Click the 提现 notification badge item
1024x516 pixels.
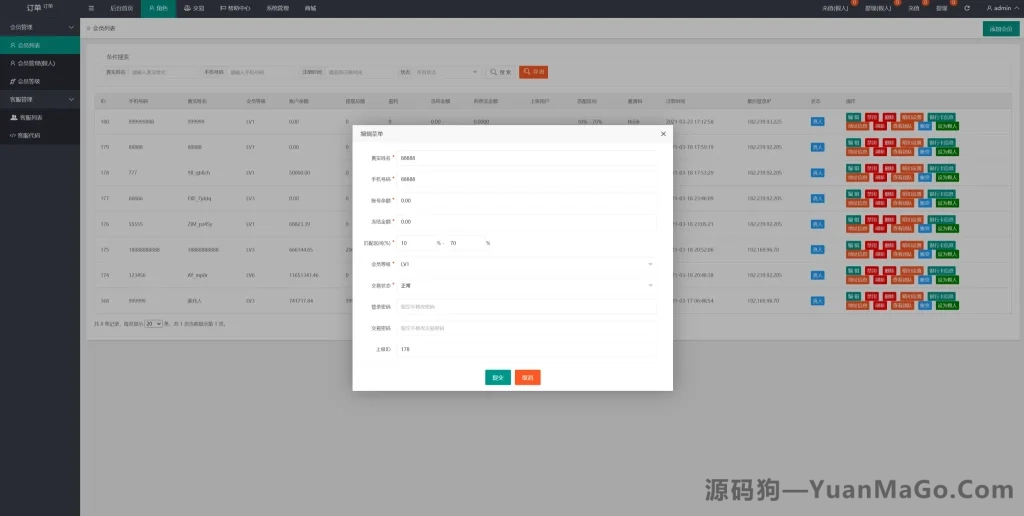point(944,8)
